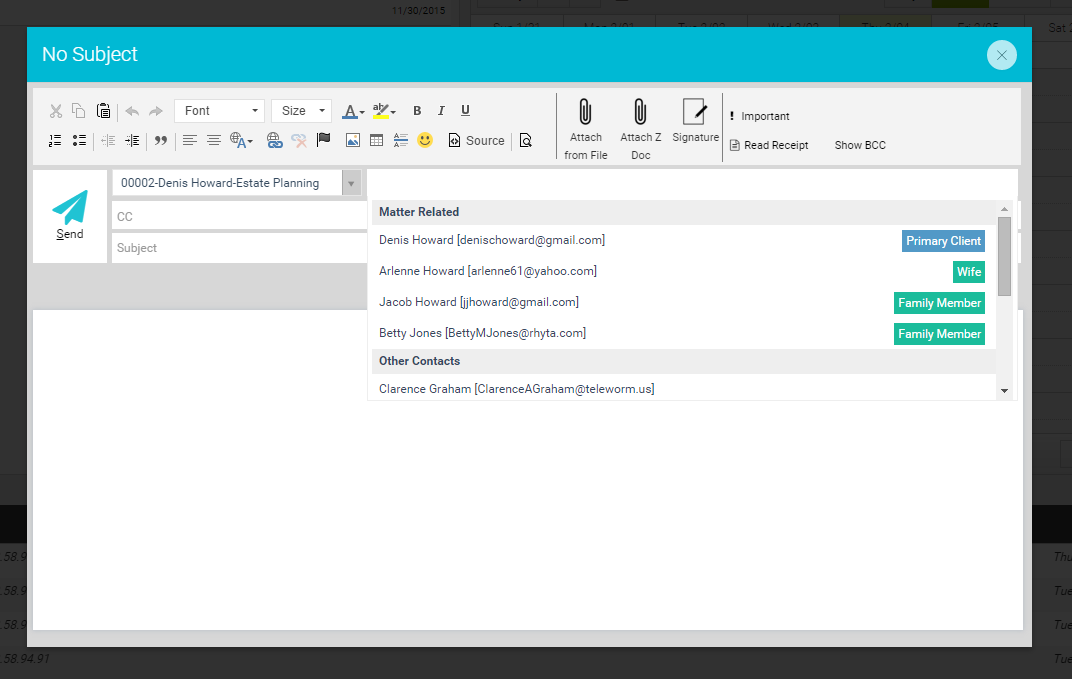Redo the last edit
The width and height of the screenshot is (1072, 679).
click(x=156, y=111)
